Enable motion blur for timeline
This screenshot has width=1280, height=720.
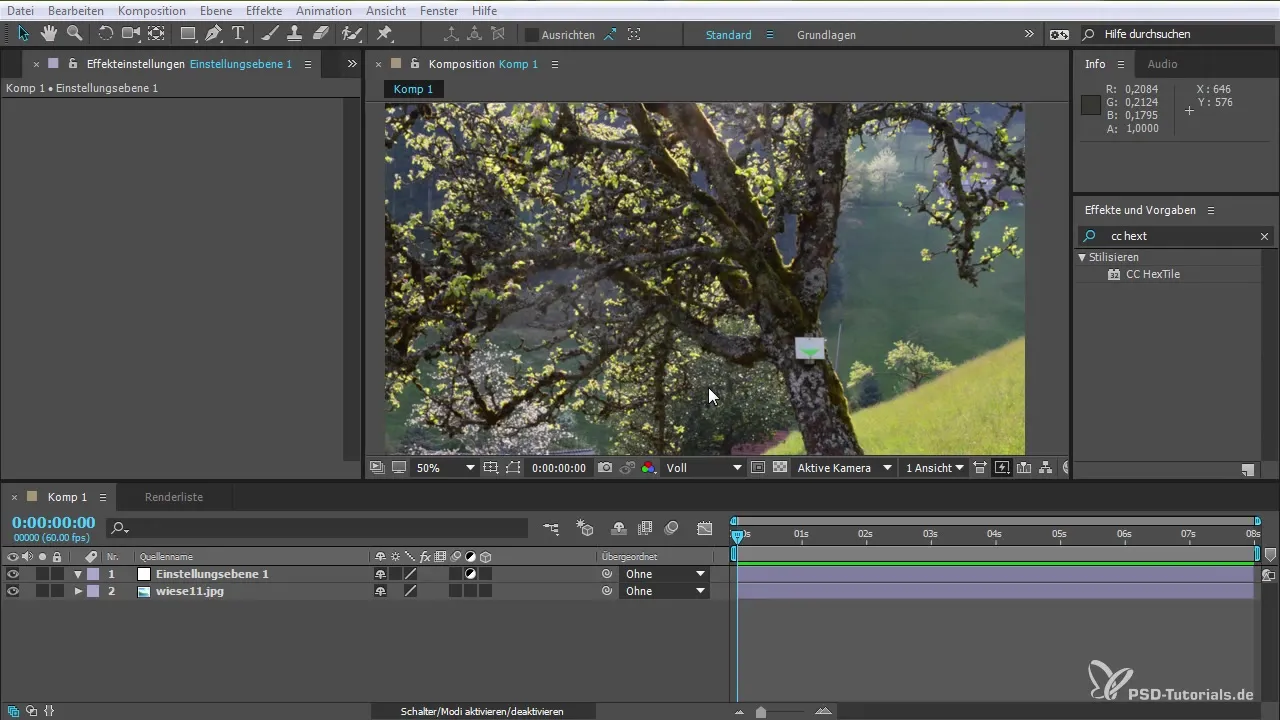click(x=672, y=527)
